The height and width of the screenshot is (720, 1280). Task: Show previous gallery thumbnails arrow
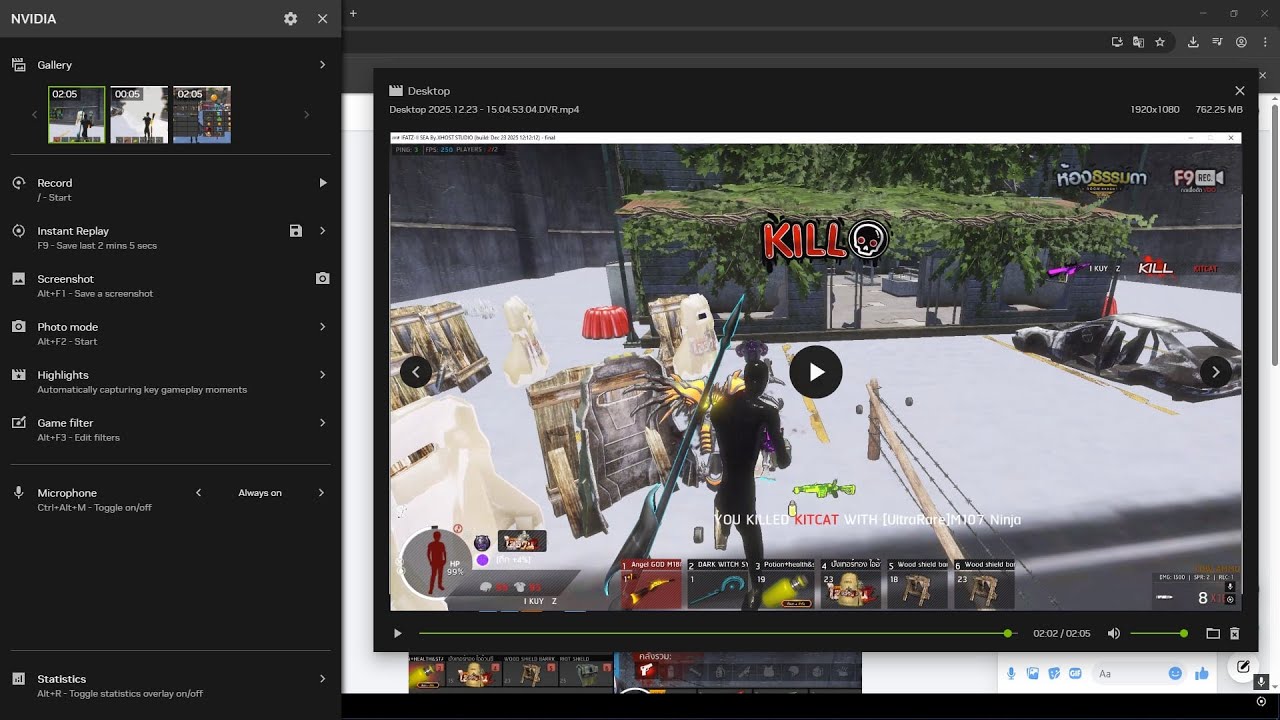pyautogui.click(x=34, y=114)
